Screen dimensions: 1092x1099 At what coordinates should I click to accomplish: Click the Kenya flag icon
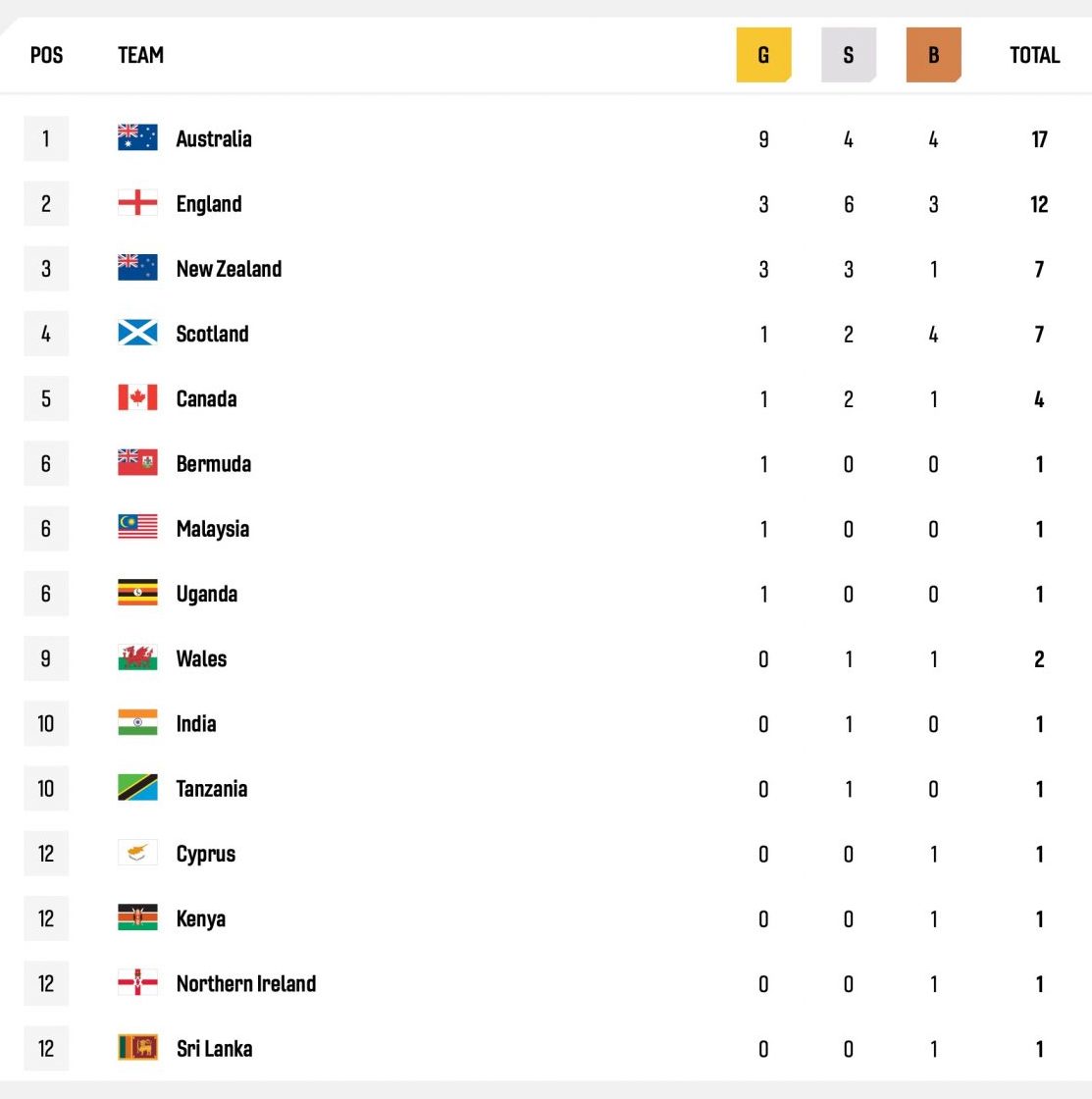coord(137,917)
